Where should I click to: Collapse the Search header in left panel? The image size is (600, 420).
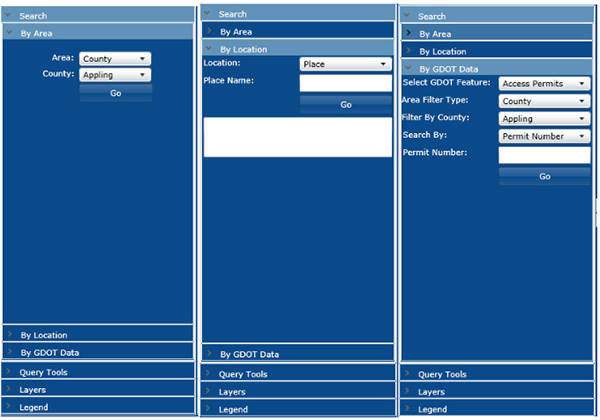pos(98,16)
